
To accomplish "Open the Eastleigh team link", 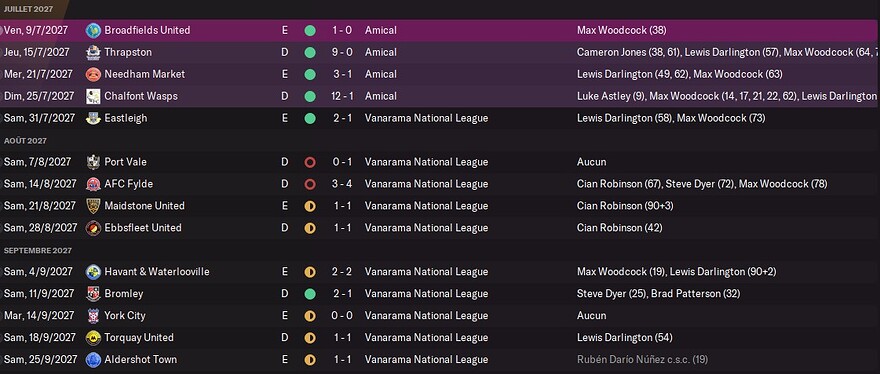I will click(126, 118).
